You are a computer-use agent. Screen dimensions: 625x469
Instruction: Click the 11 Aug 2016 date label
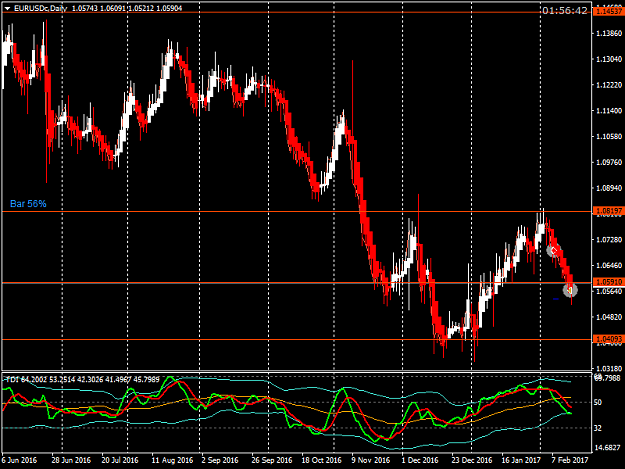point(172,460)
